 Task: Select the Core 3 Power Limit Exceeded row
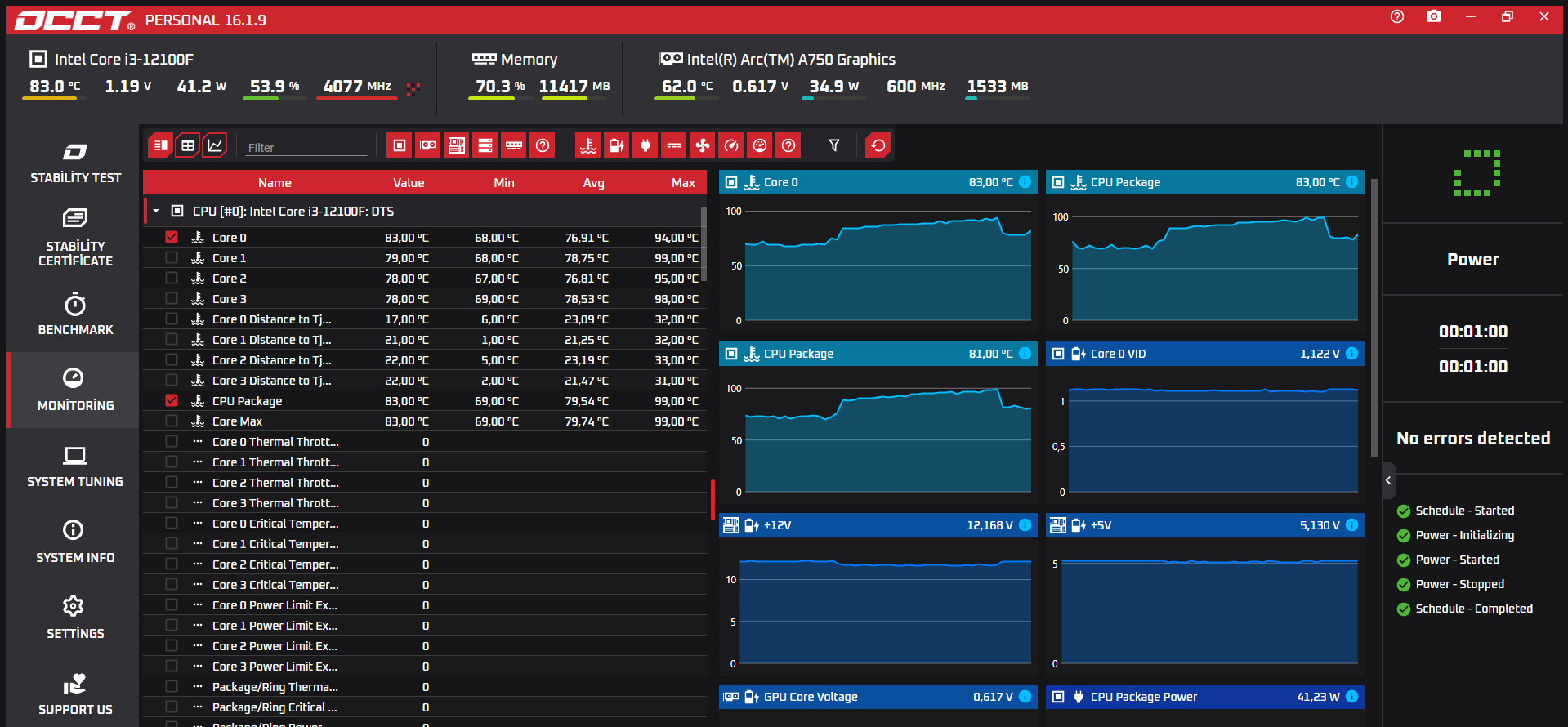click(x=425, y=666)
